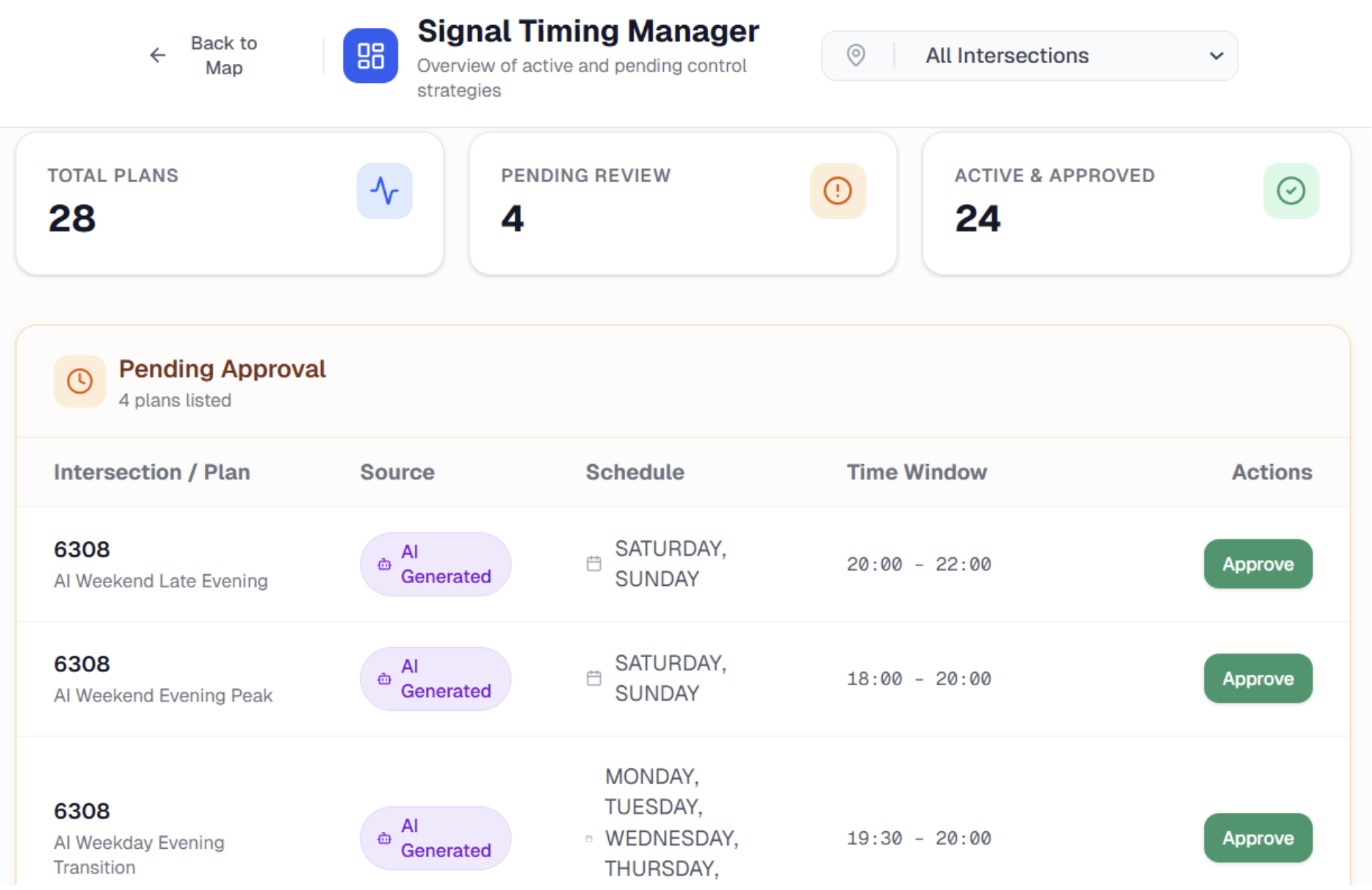This screenshot has height=890, width=1372.
Task: Select the AI Weekend Late Evening plan name
Action: point(161,581)
